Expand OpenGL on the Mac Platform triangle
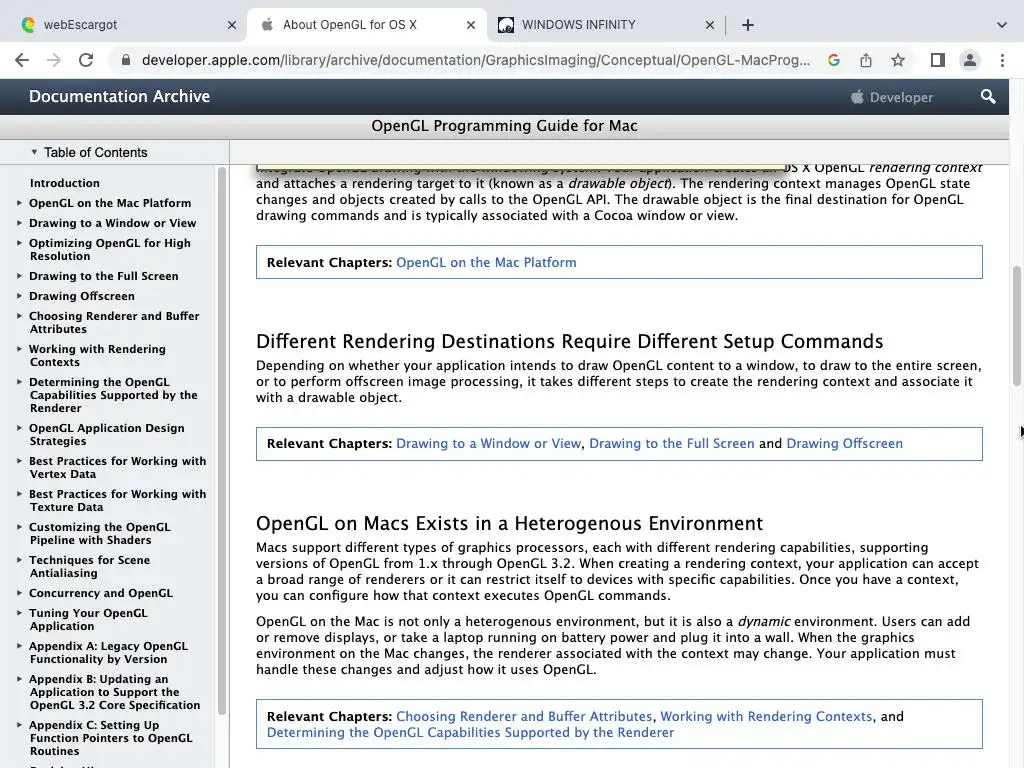1024x768 pixels. click(20, 203)
